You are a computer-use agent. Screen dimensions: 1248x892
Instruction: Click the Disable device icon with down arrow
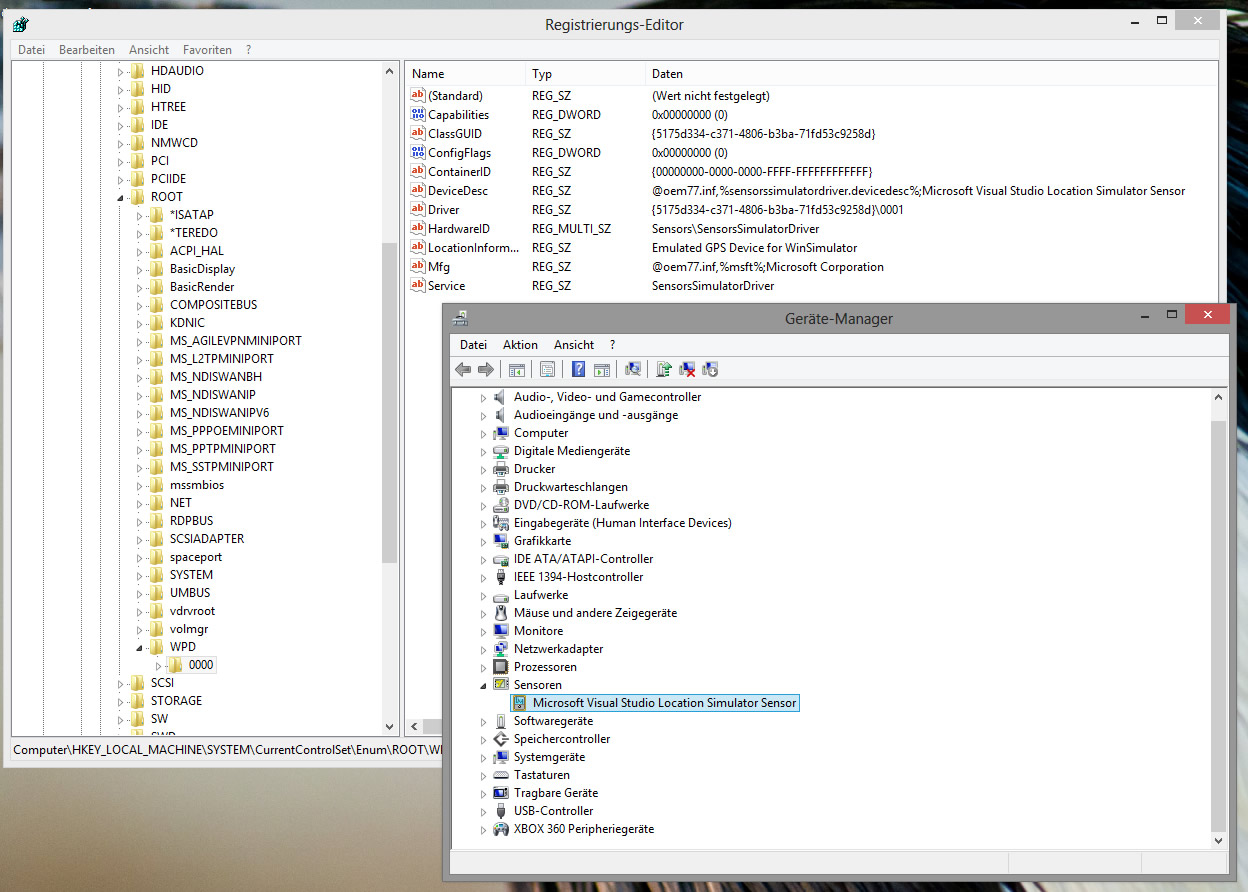pyautogui.click(x=710, y=370)
